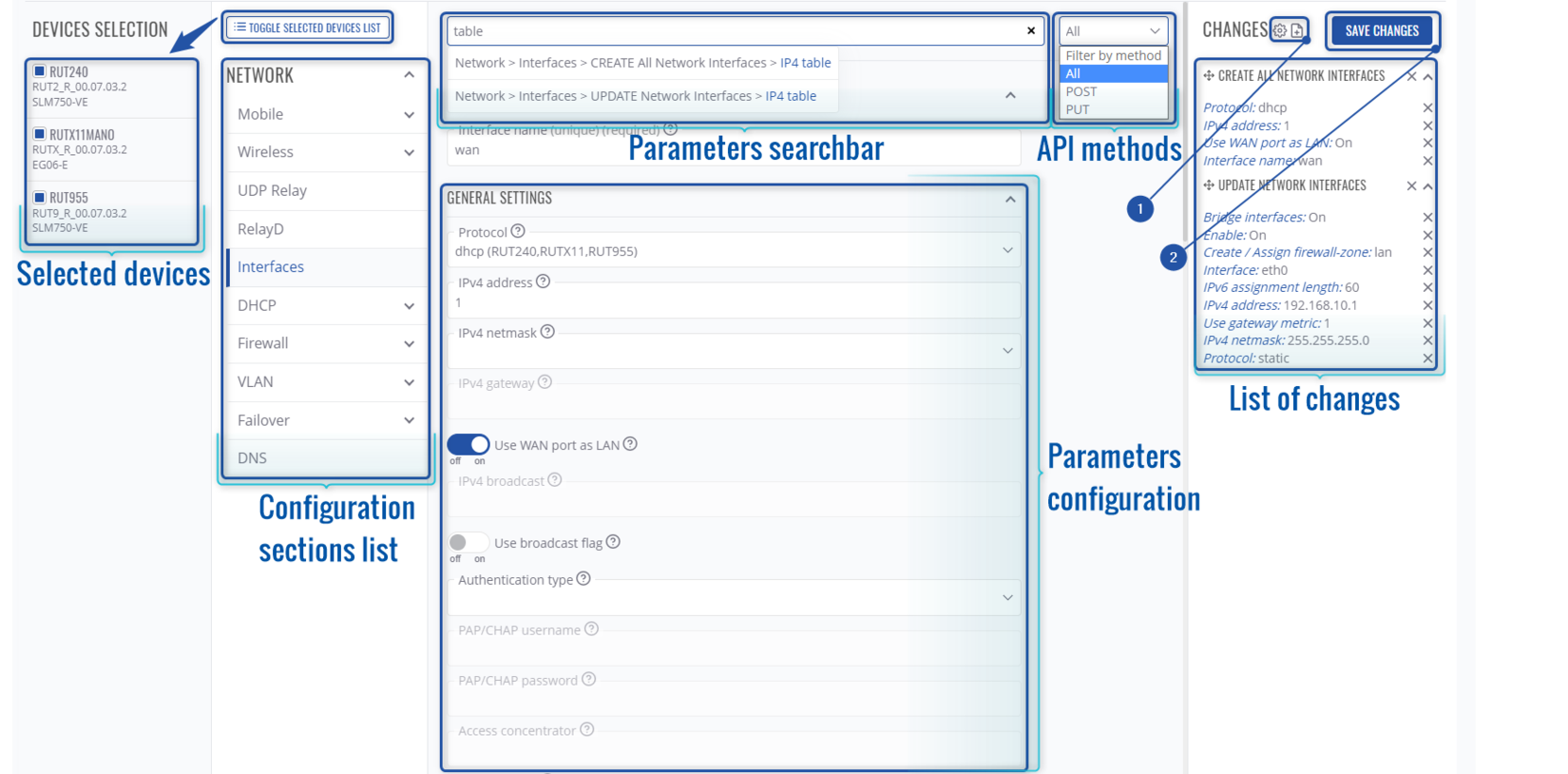Open the Protocol dropdown
Viewport: 1568px width, 774px height.
coord(732,251)
